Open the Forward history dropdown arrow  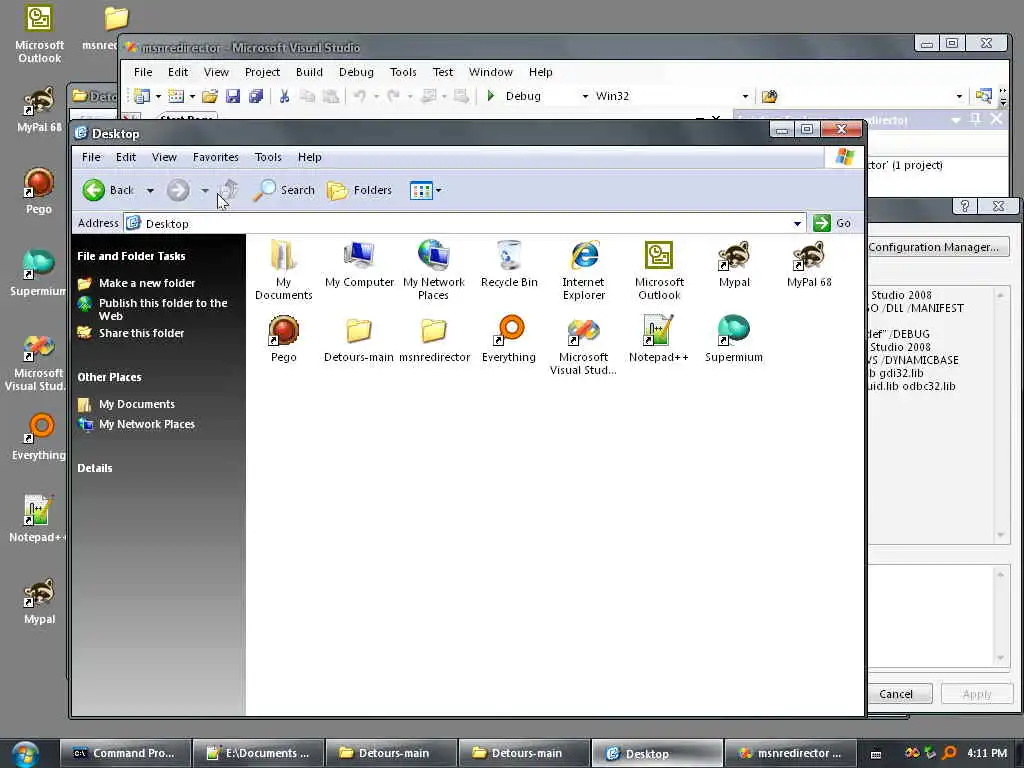pos(204,191)
